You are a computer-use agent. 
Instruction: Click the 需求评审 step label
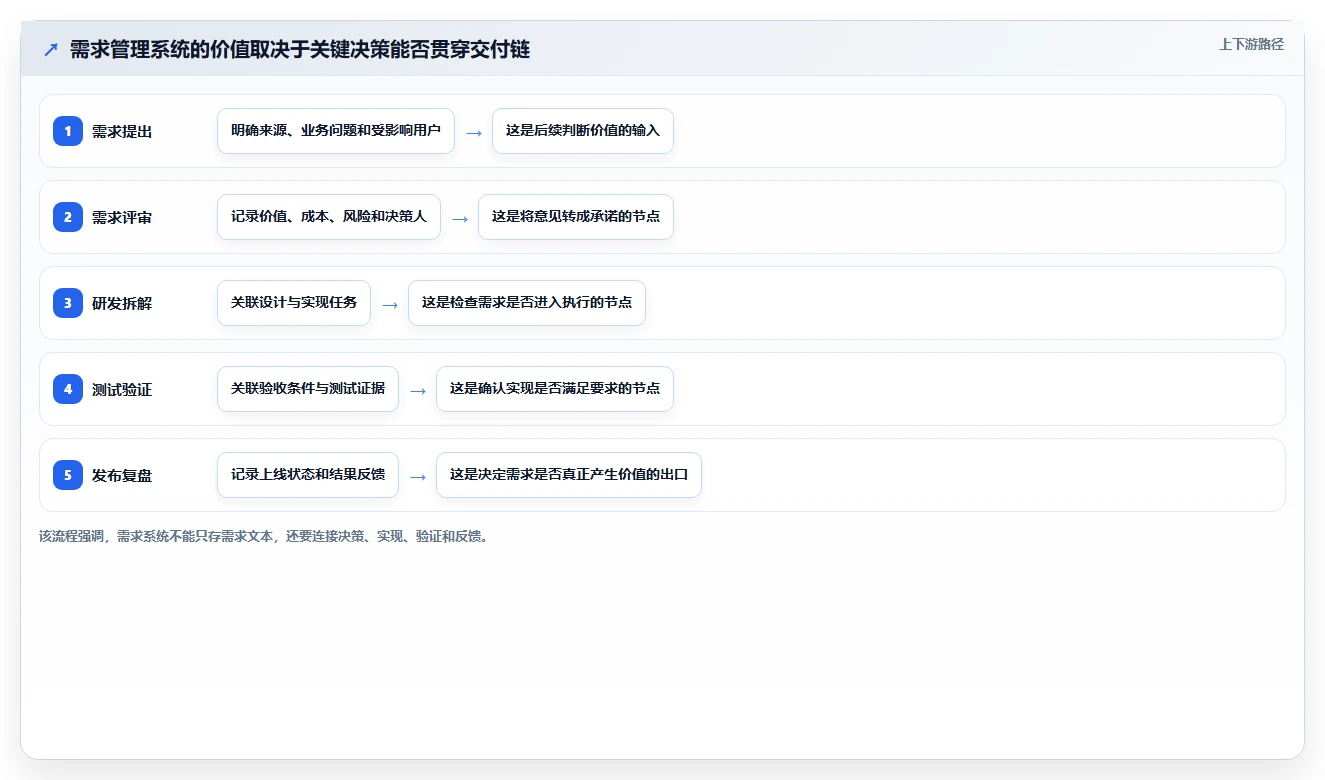[x=122, y=217]
